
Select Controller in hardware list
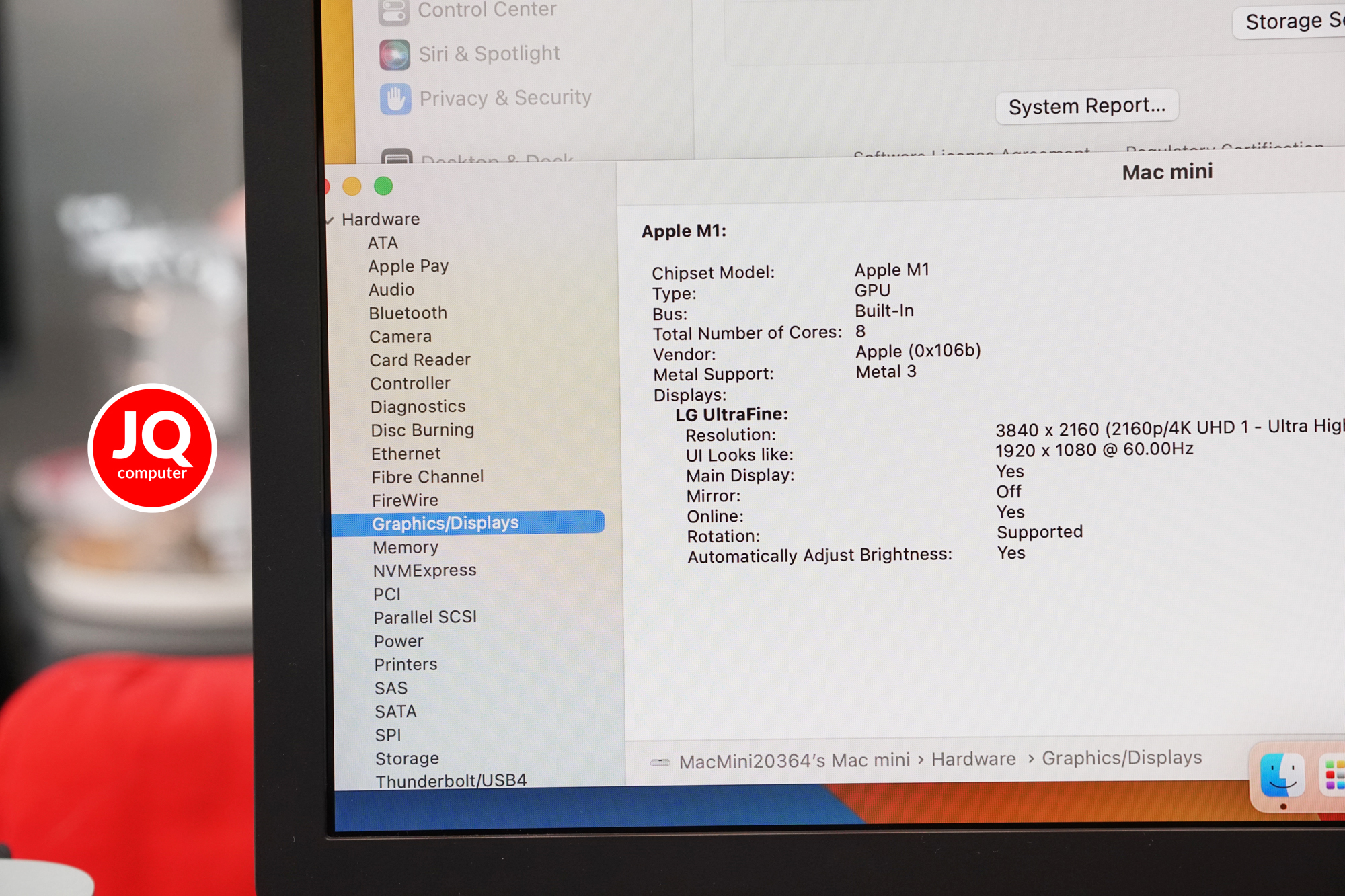tap(410, 383)
